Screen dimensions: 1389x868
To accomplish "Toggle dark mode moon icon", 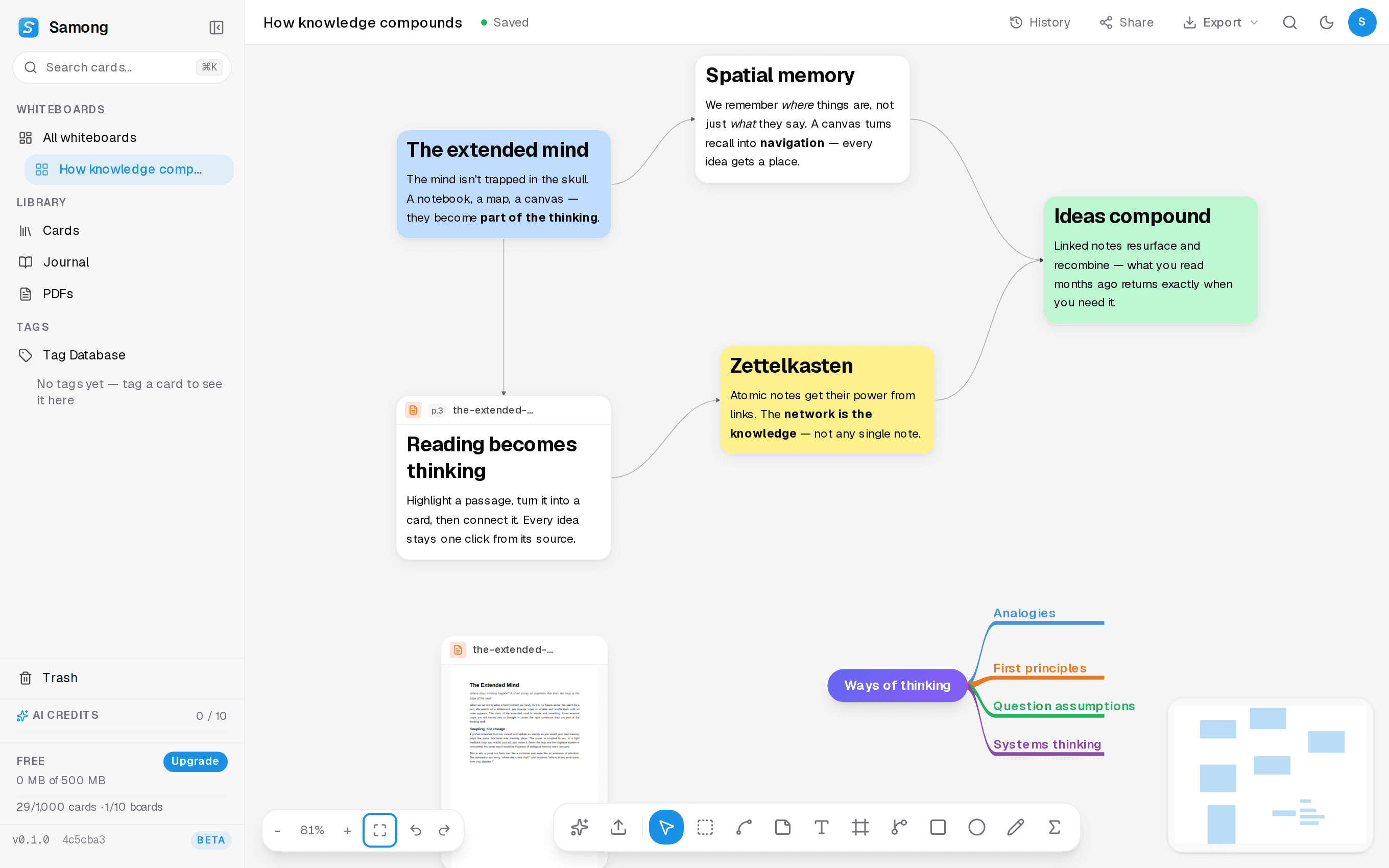I will click(1326, 22).
